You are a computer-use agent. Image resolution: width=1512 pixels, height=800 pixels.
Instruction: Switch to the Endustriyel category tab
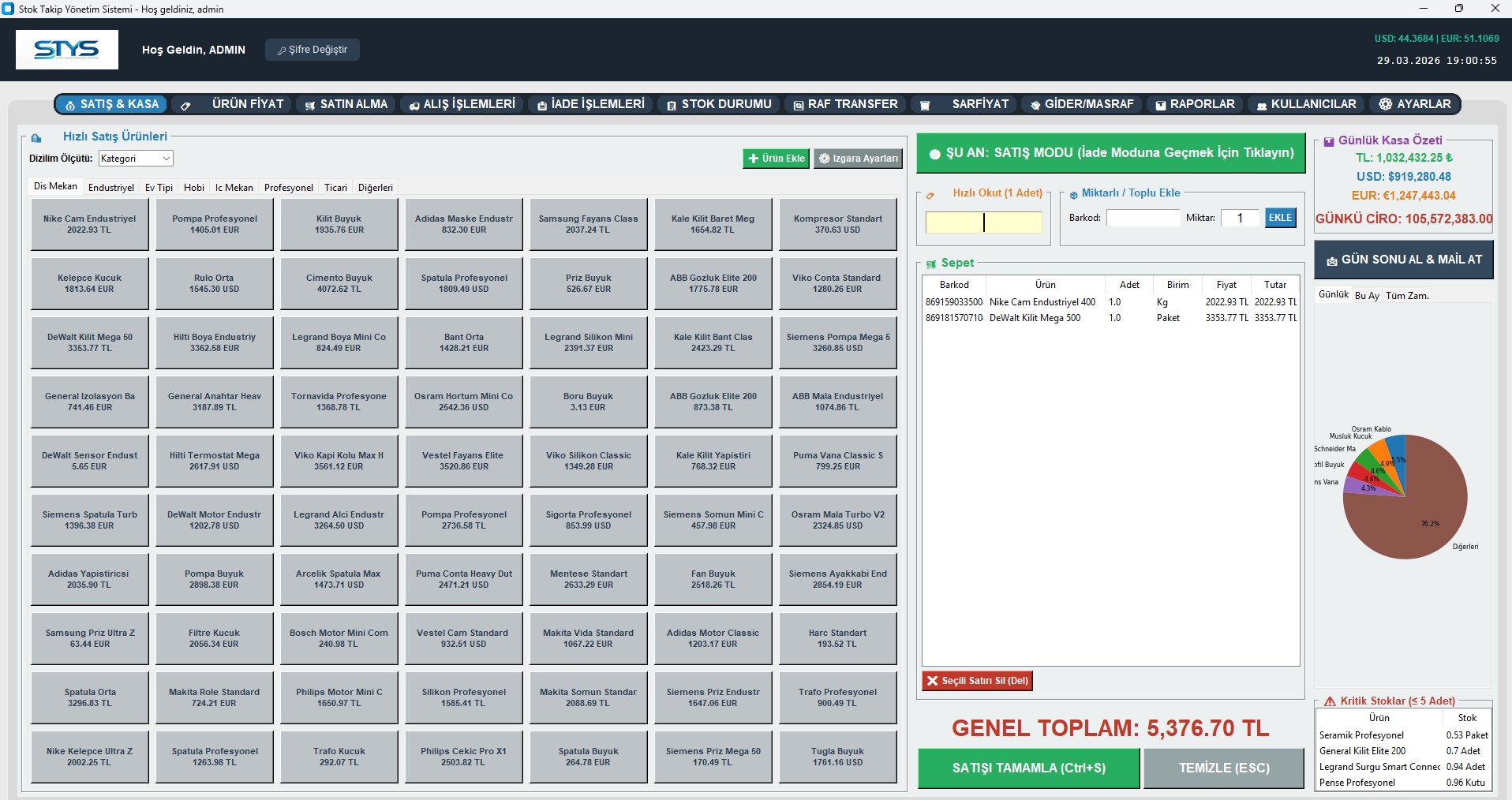pos(110,188)
